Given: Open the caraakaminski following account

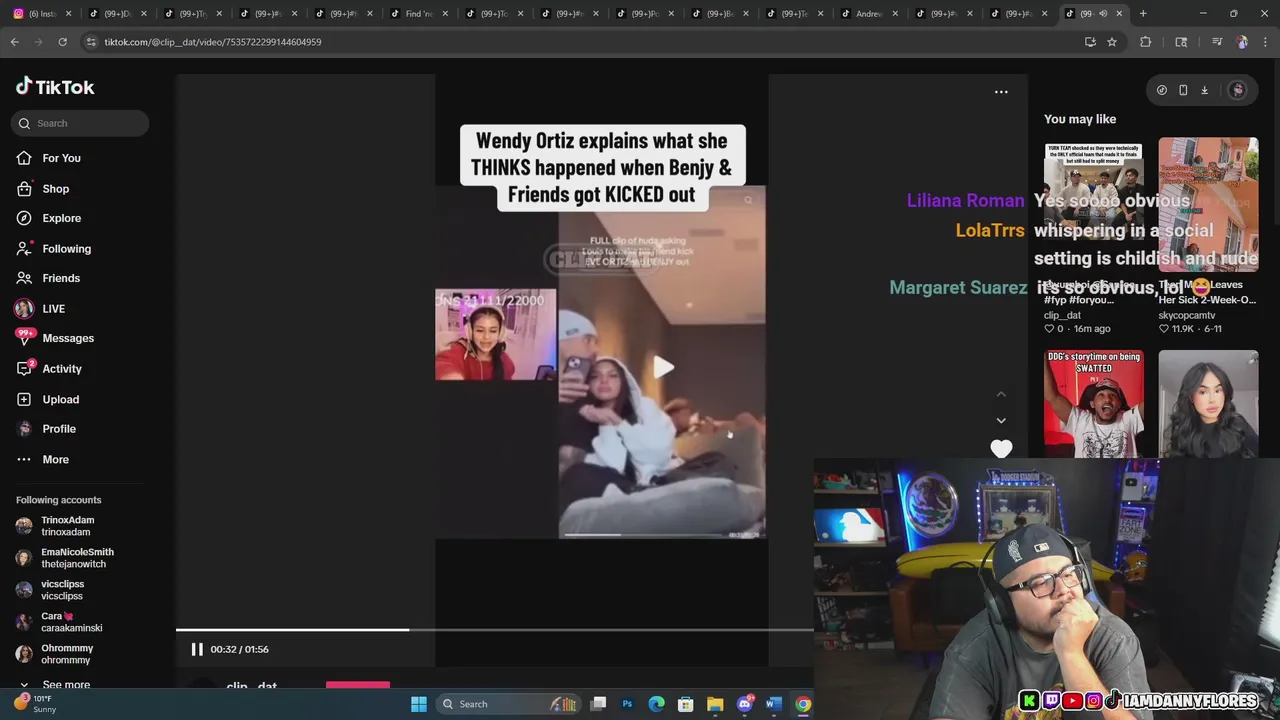Looking at the screenshot, I should coord(60,622).
